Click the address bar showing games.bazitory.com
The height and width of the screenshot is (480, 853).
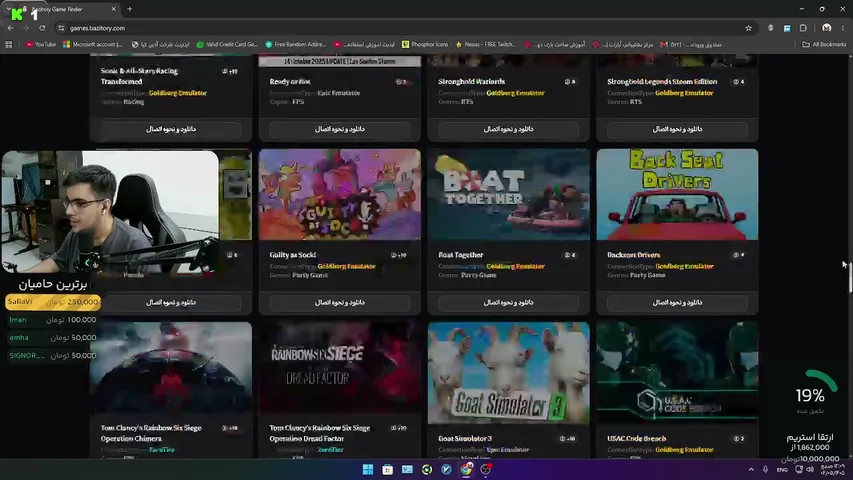[x=403, y=28]
